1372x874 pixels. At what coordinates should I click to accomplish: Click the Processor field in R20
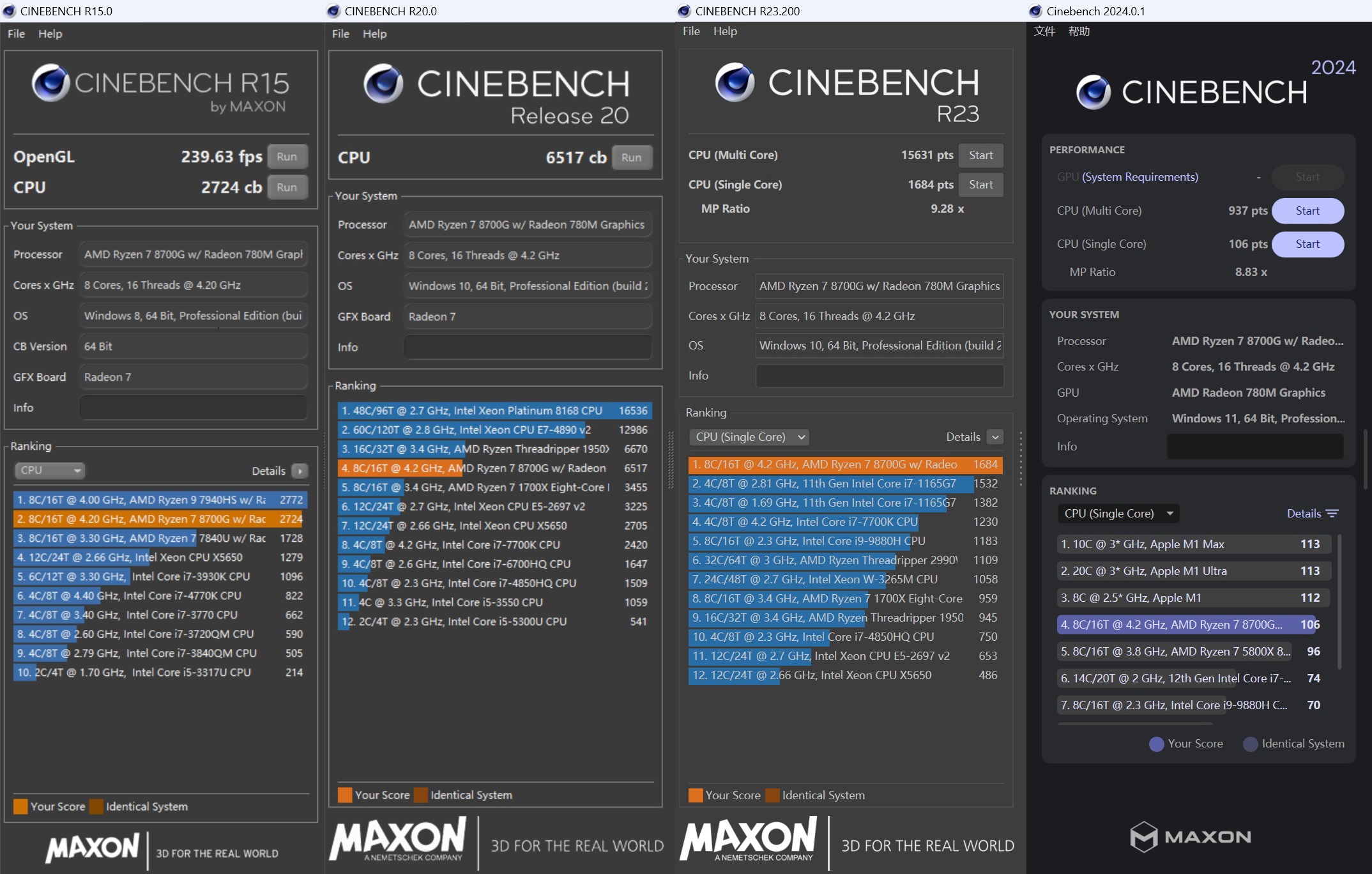[528, 225]
